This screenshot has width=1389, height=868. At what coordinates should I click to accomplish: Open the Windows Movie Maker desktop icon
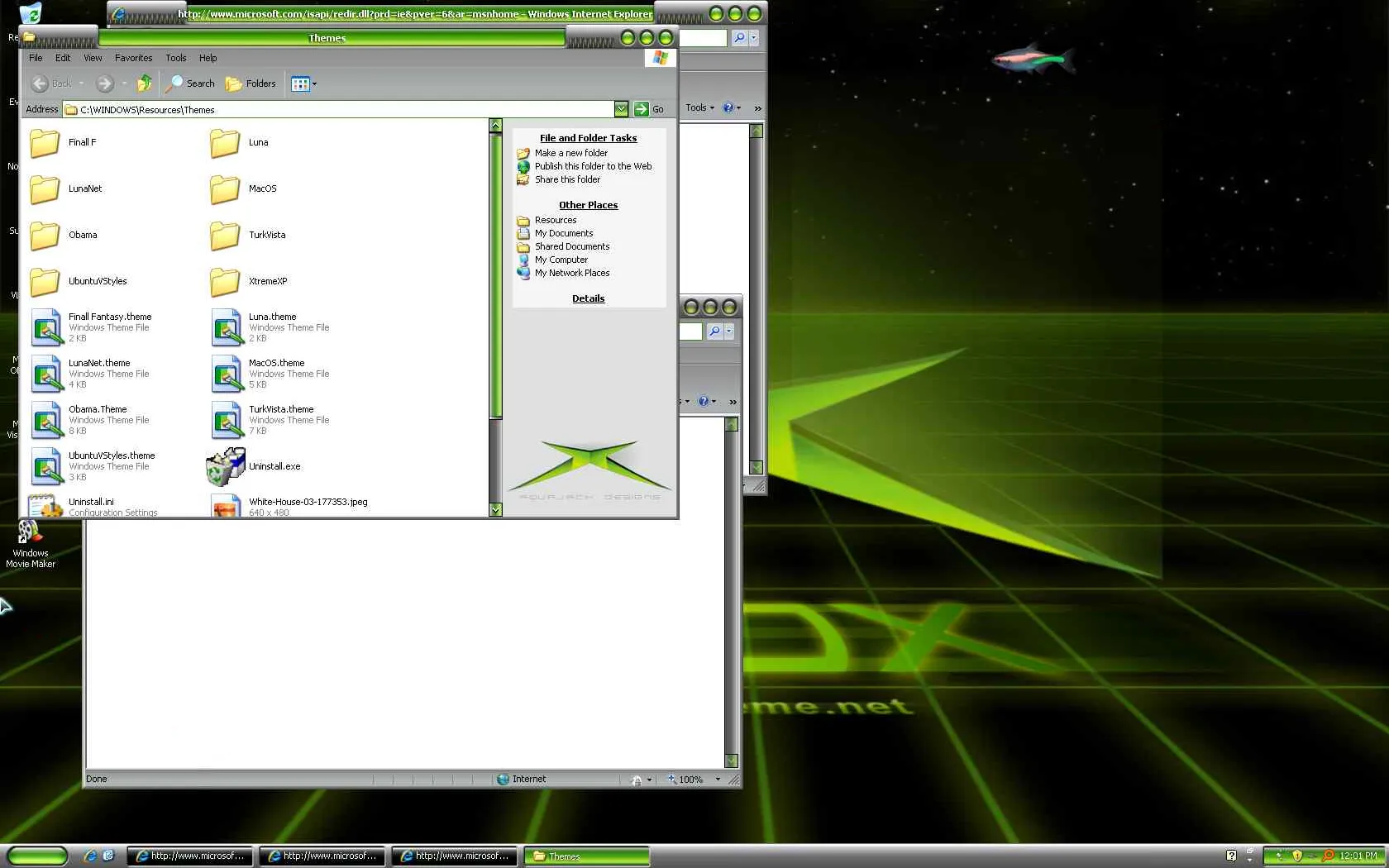tap(31, 543)
